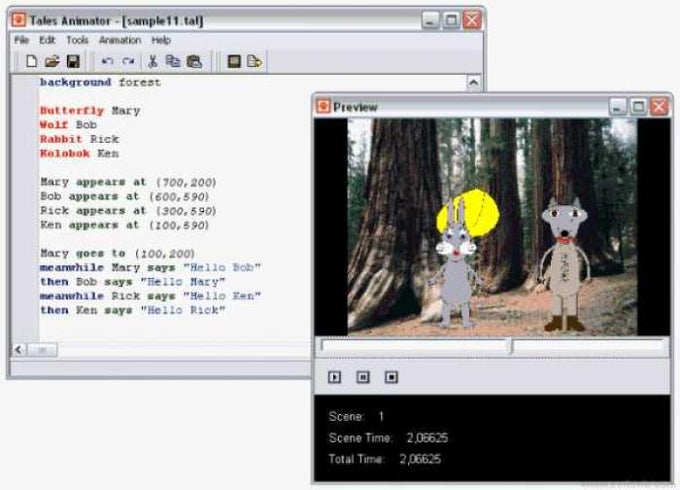Open the Tools menu
Viewport: 680px width, 490px height.
(77, 40)
